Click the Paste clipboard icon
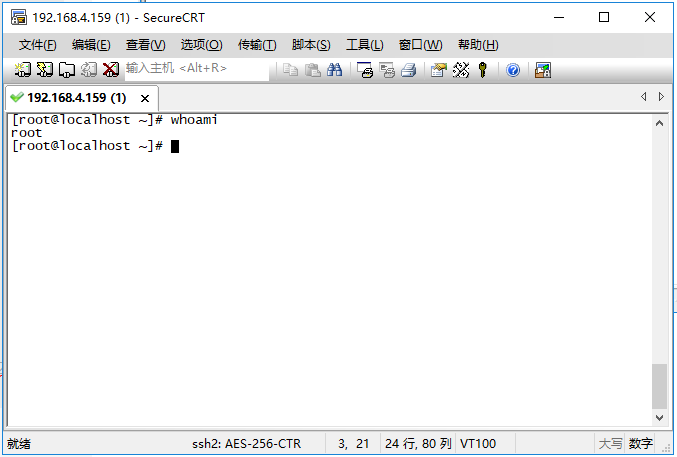Image resolution: width=677 pixels, height=457 pixels. [313, 70]
